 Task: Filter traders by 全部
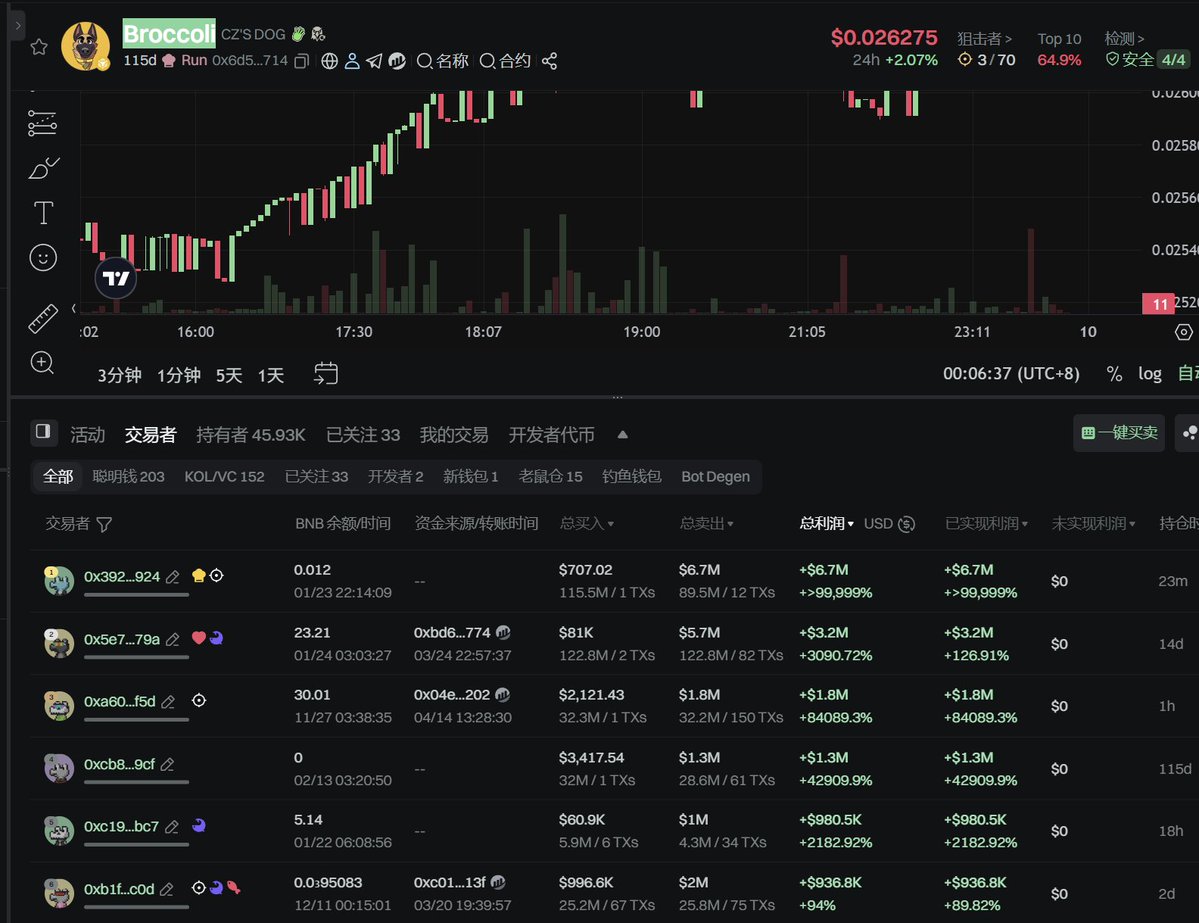(x=58, y=476)
